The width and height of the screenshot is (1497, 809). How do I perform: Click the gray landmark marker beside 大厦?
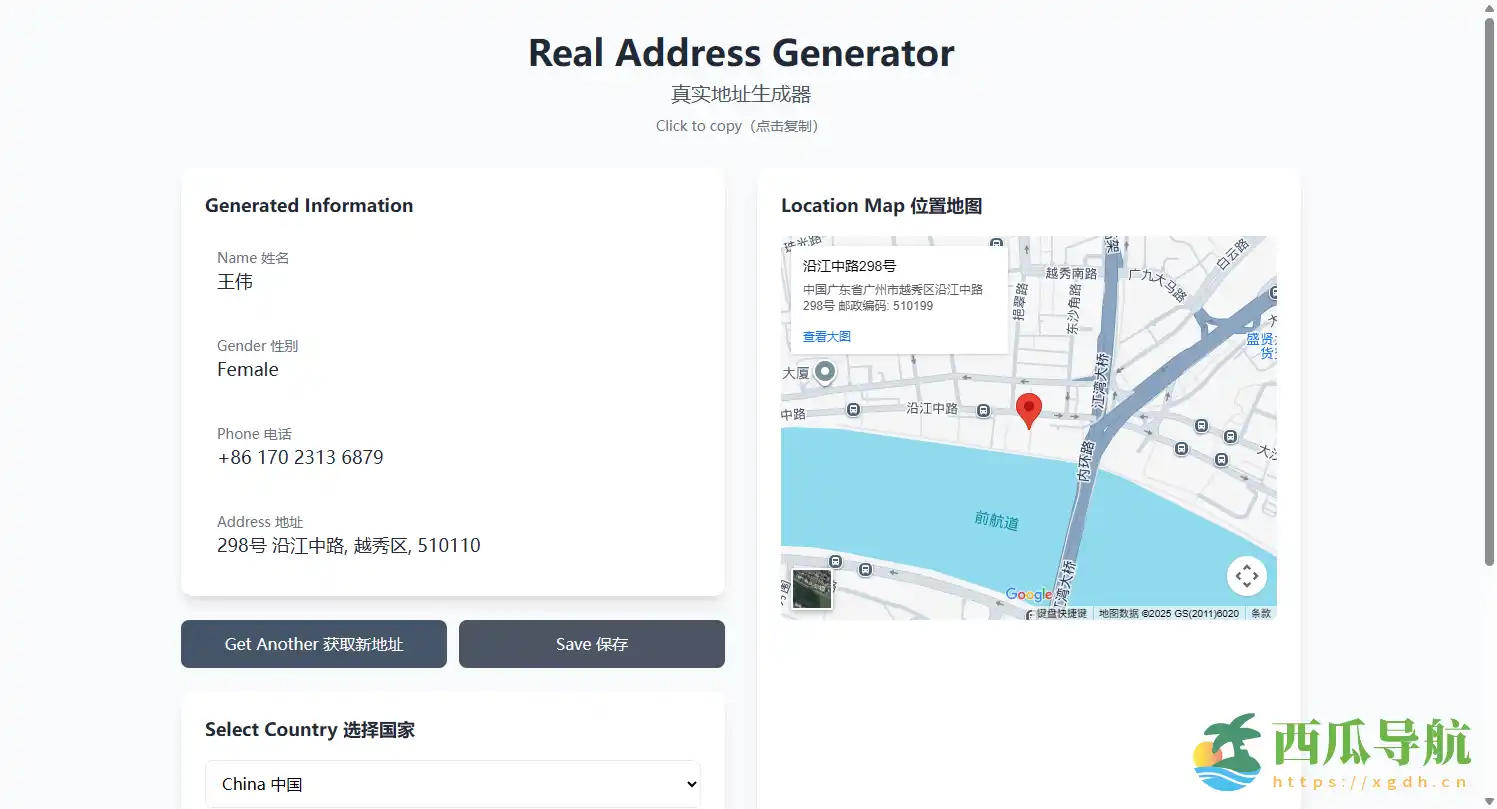click(824, 373)
